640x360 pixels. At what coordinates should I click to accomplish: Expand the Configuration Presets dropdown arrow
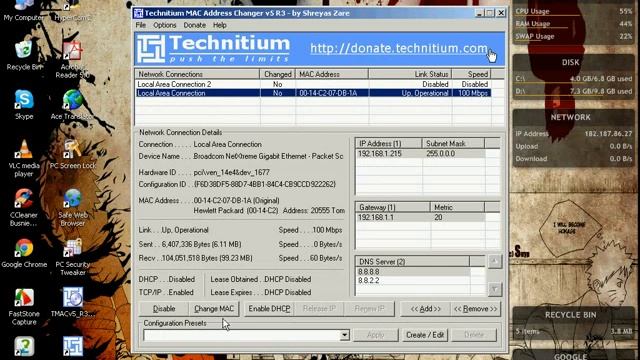point(344,335)
